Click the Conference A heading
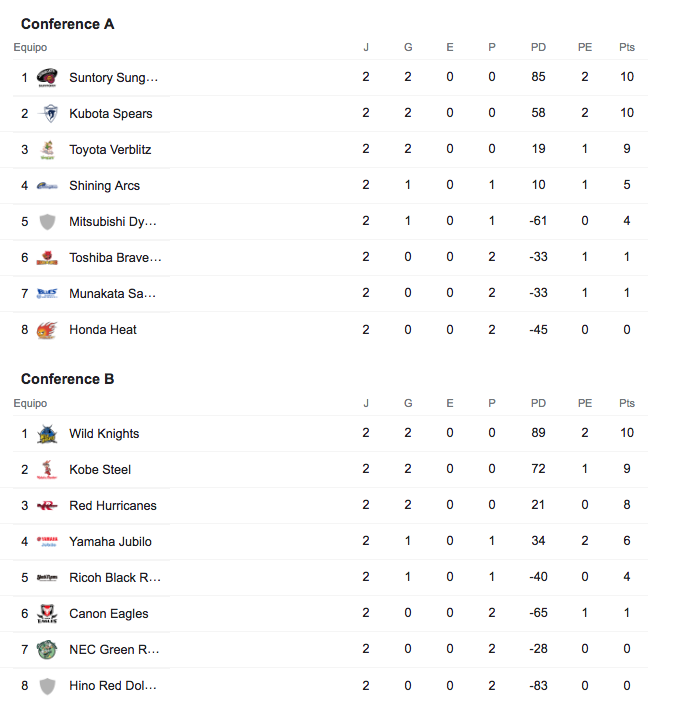Viewport: 675px width, 710px height. coord(67,24)
